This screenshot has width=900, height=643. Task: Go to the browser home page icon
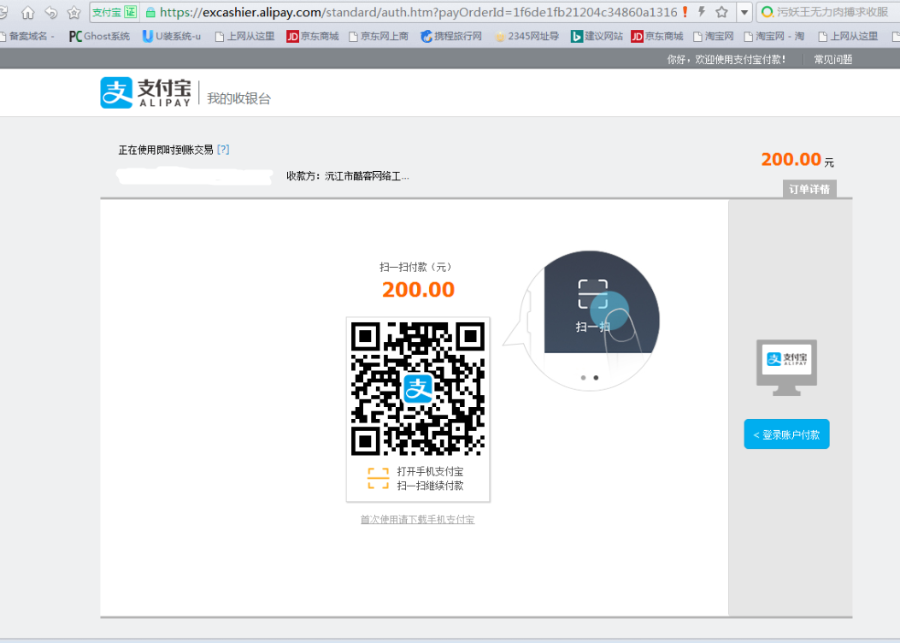[x=28, y=12]
